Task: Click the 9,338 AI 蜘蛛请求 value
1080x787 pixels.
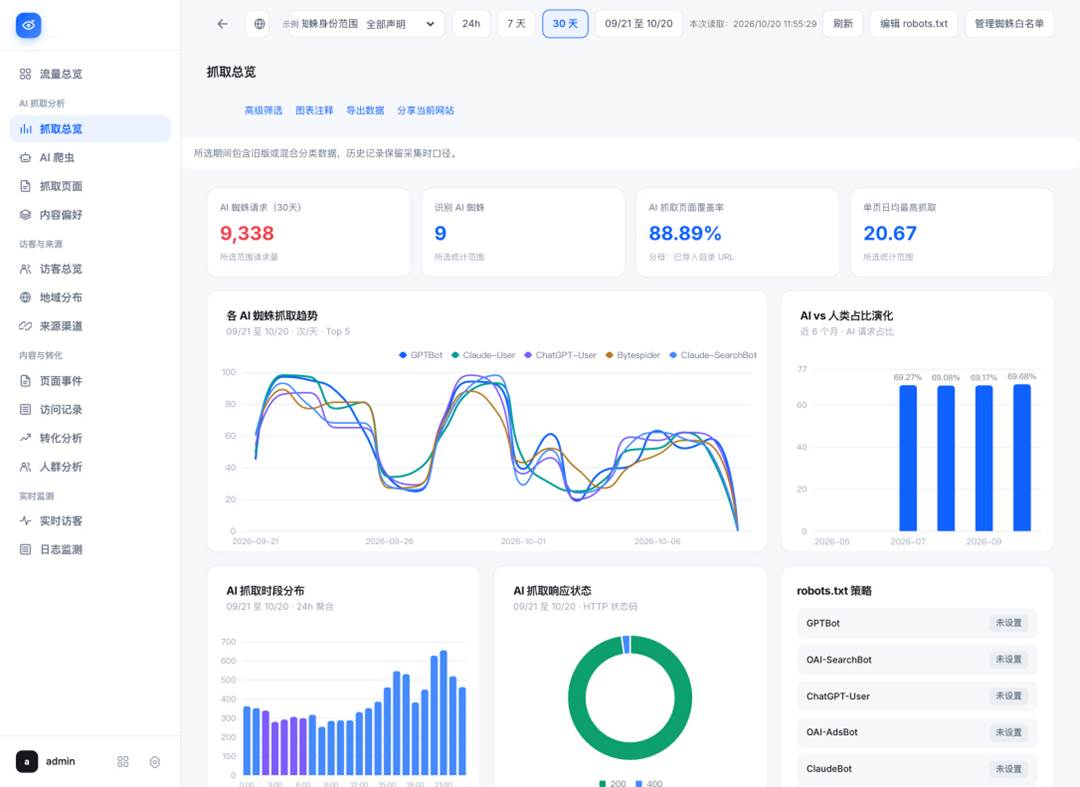Action: 247,234
